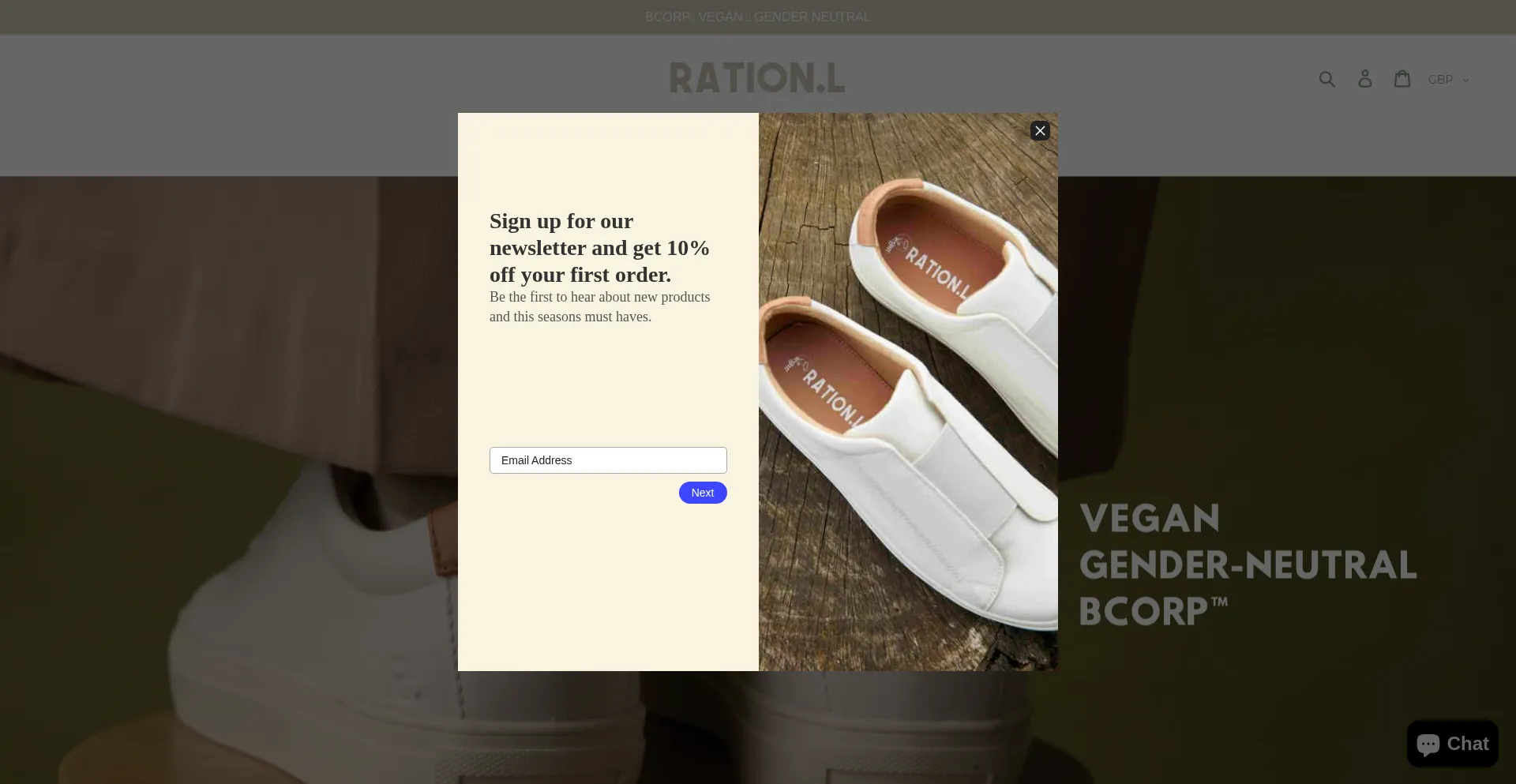The image size is (1516, 784).
Task: Click the Email Address input field
Action: pos(608,460)
